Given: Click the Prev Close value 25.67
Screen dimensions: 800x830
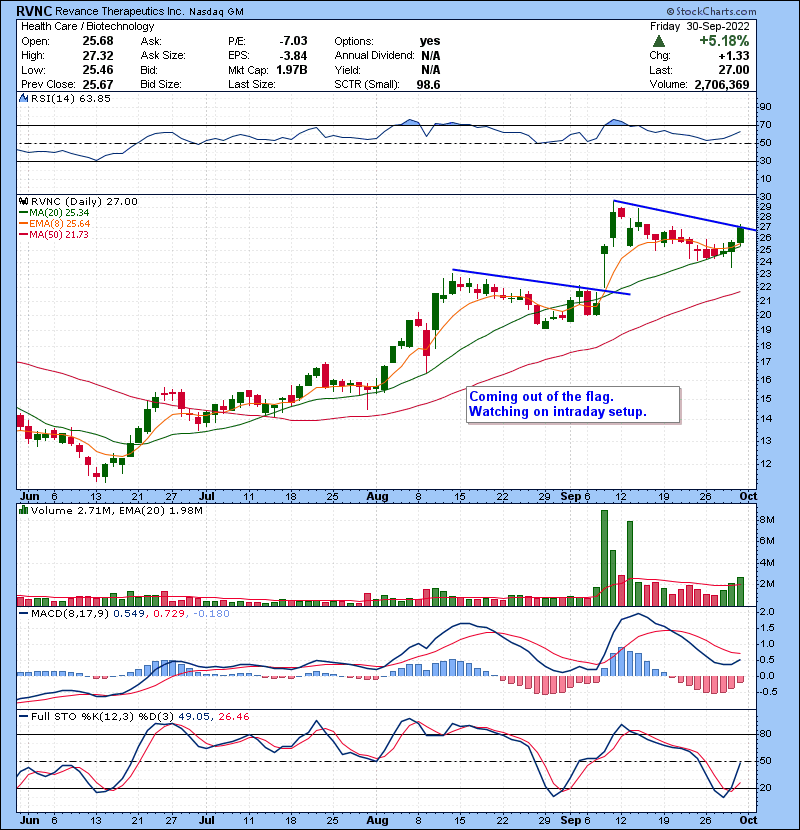Looking at the screenshot, I should 98,85.
